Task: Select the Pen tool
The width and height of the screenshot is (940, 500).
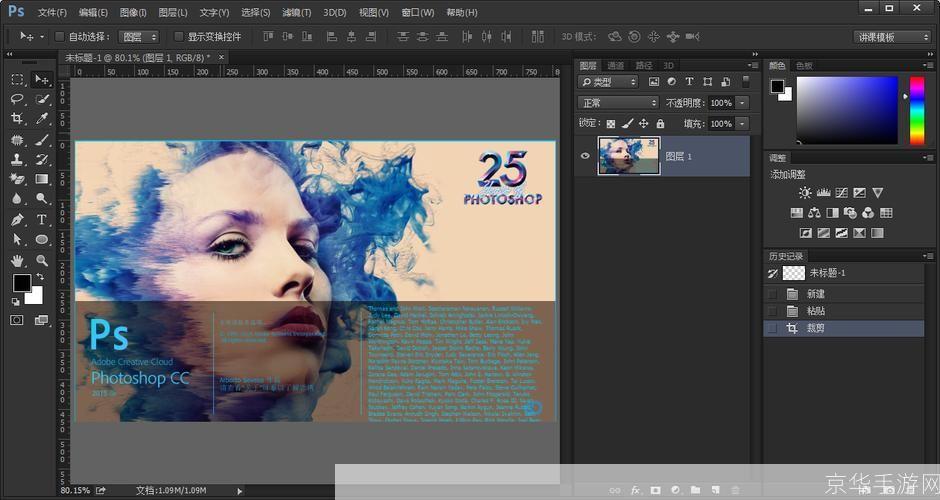Action: [17, 219]
